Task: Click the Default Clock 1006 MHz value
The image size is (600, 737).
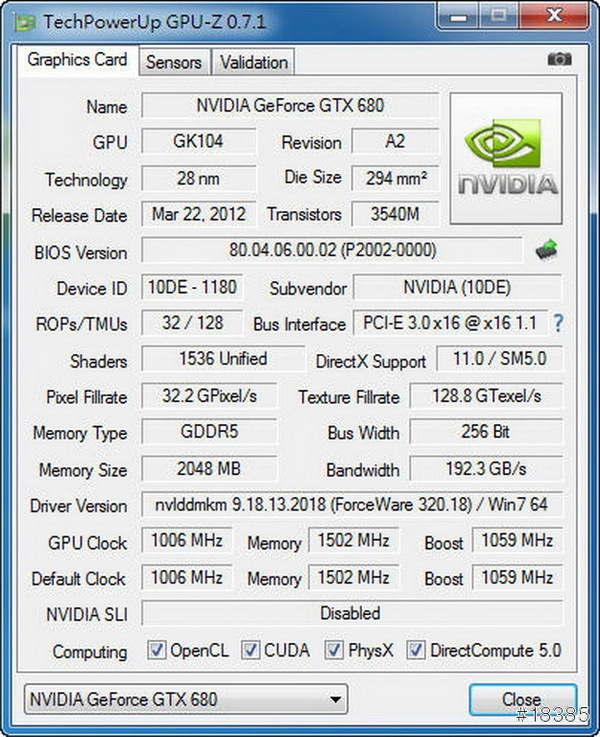Action: (x=187, y=577)
